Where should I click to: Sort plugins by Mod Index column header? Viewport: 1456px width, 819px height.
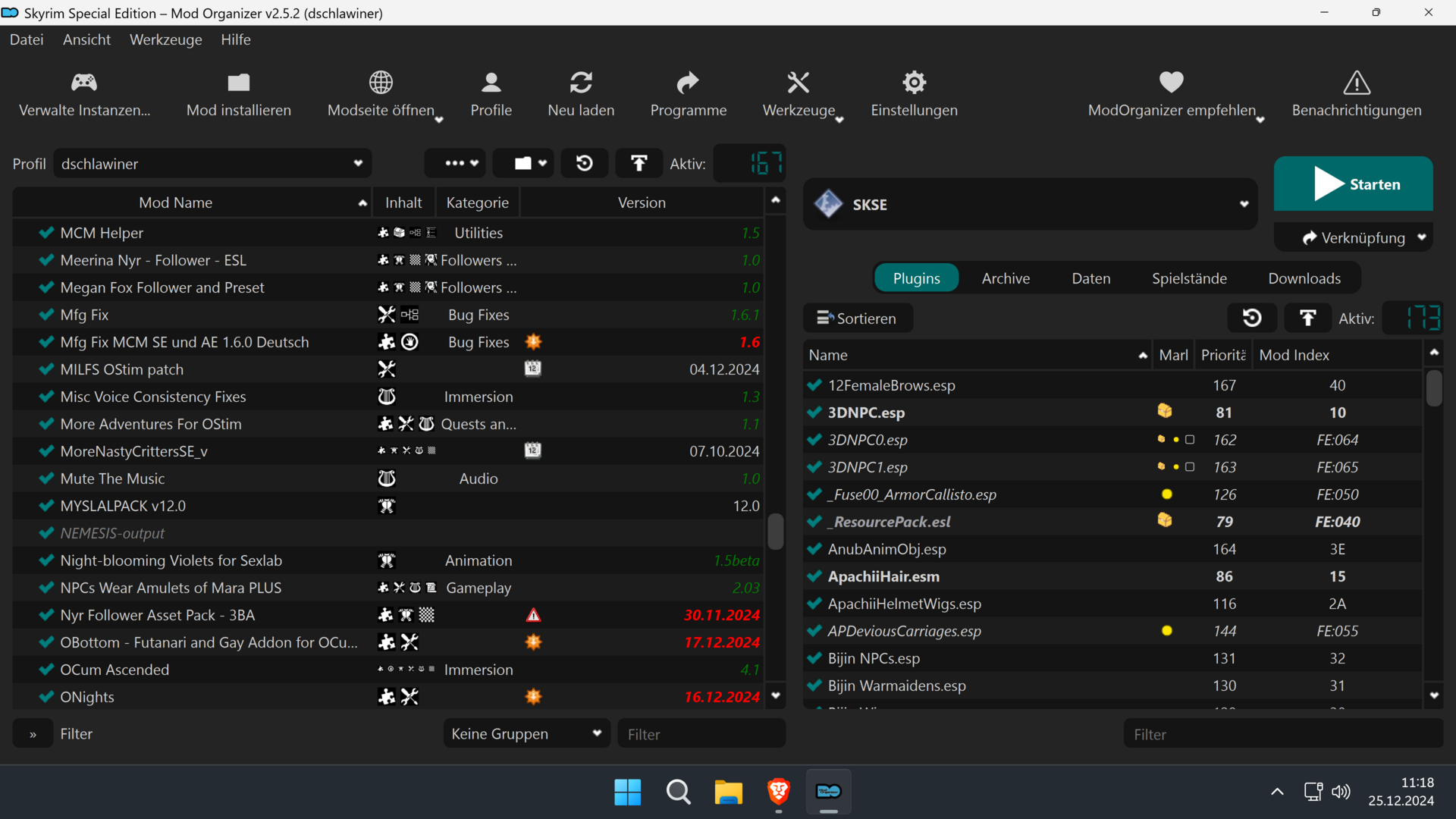(x=1338, y=355)
